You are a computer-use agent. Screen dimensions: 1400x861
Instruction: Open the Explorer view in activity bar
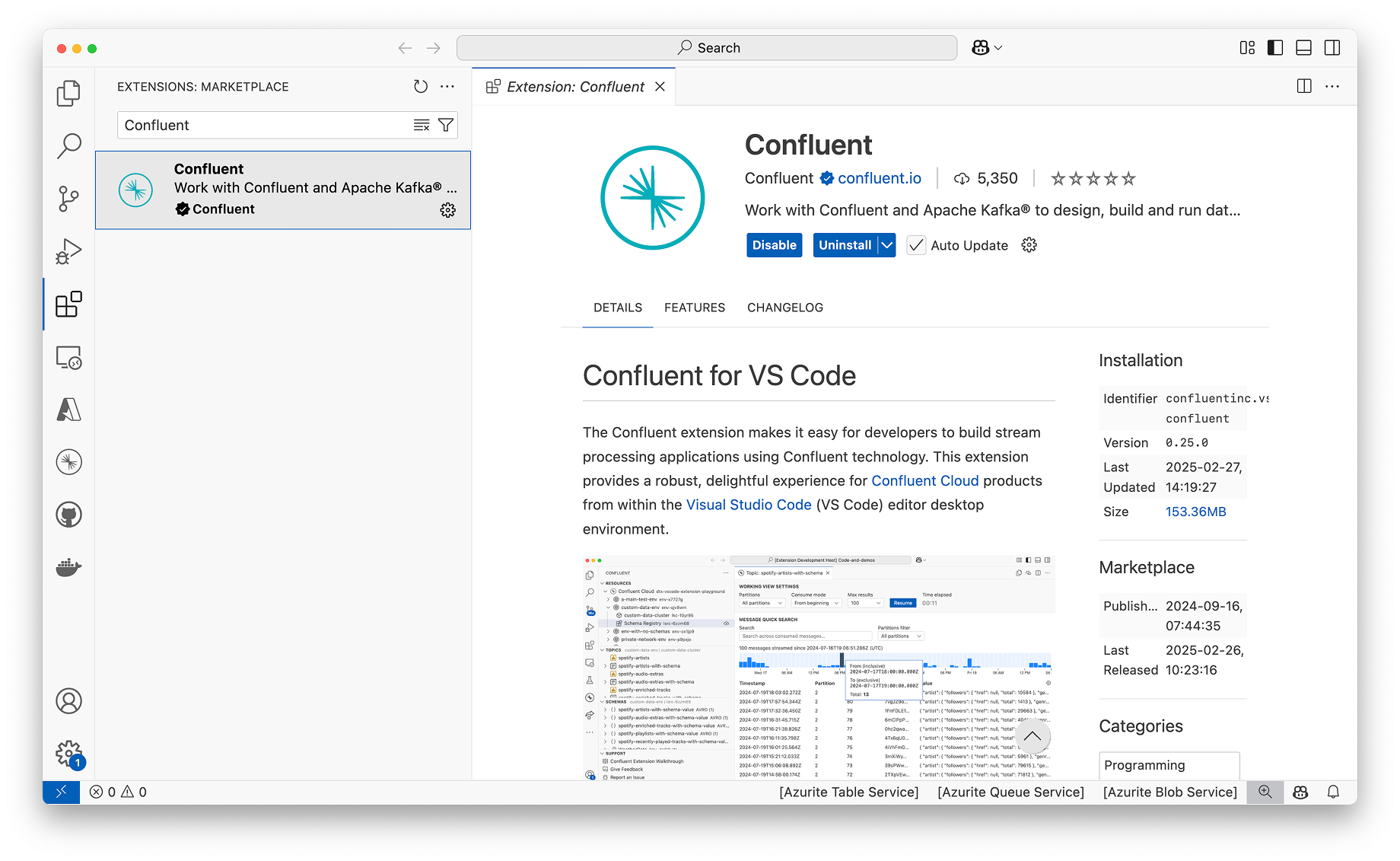(68, 94)
